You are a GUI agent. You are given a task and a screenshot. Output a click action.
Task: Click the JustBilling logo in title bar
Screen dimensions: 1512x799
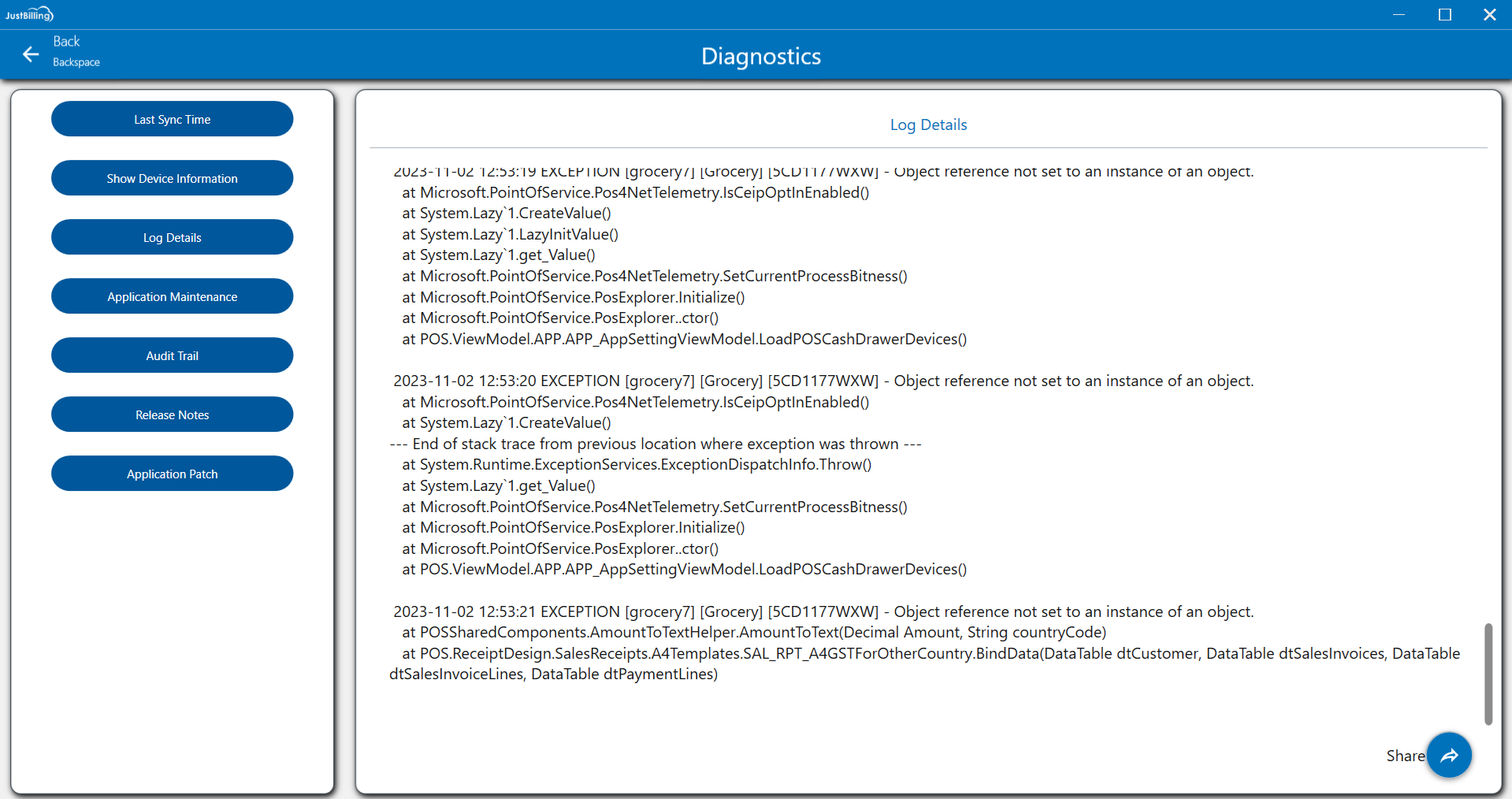[29, 14]
